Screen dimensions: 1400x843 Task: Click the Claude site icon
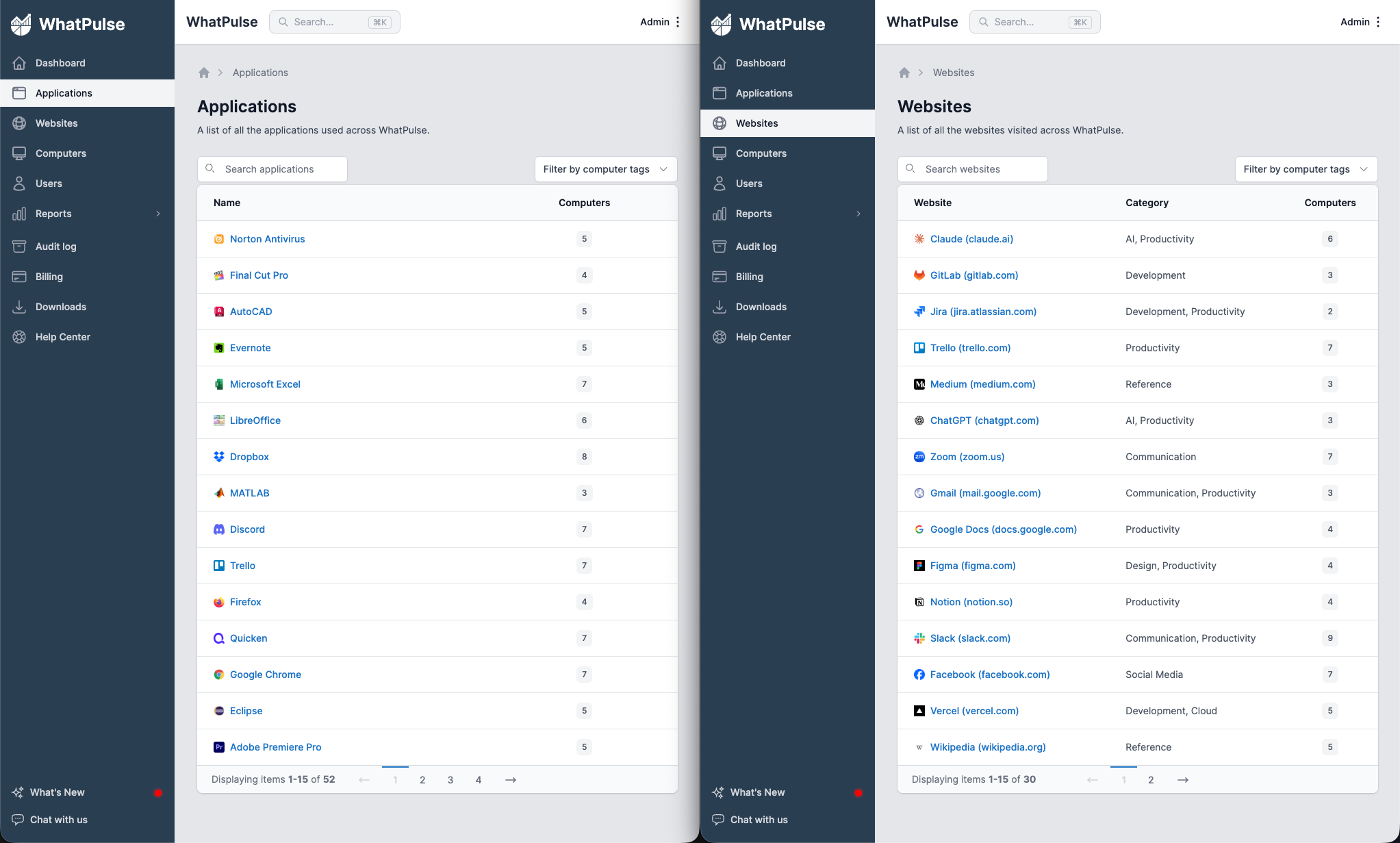(919, 239)
